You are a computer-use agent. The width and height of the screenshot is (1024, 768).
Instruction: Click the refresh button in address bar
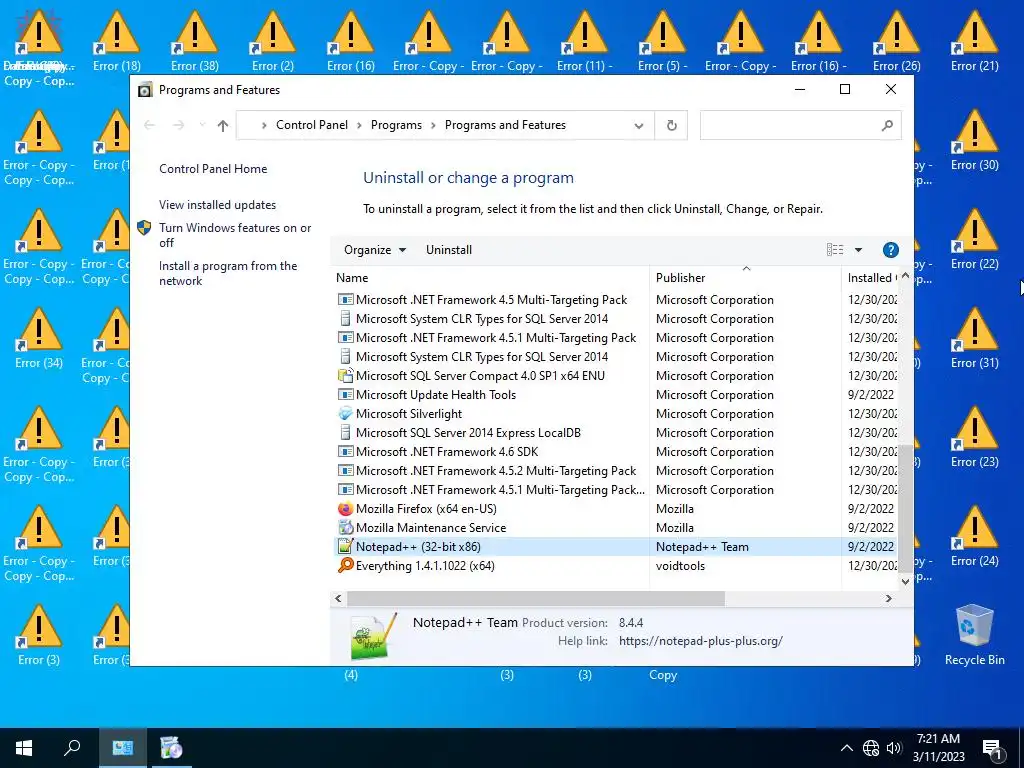671,125
